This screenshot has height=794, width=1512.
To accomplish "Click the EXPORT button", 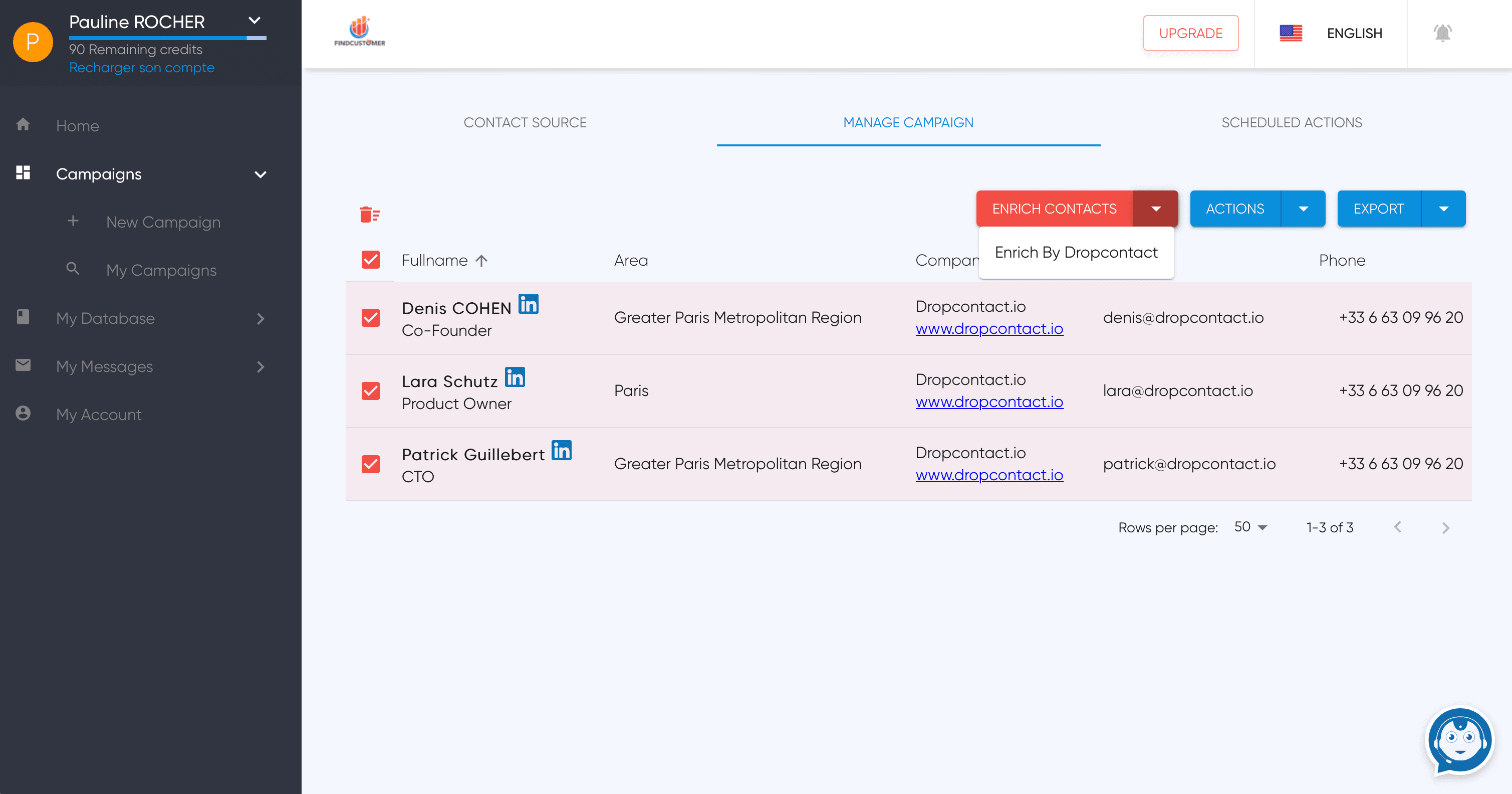I will click(x=1379, y=209).
